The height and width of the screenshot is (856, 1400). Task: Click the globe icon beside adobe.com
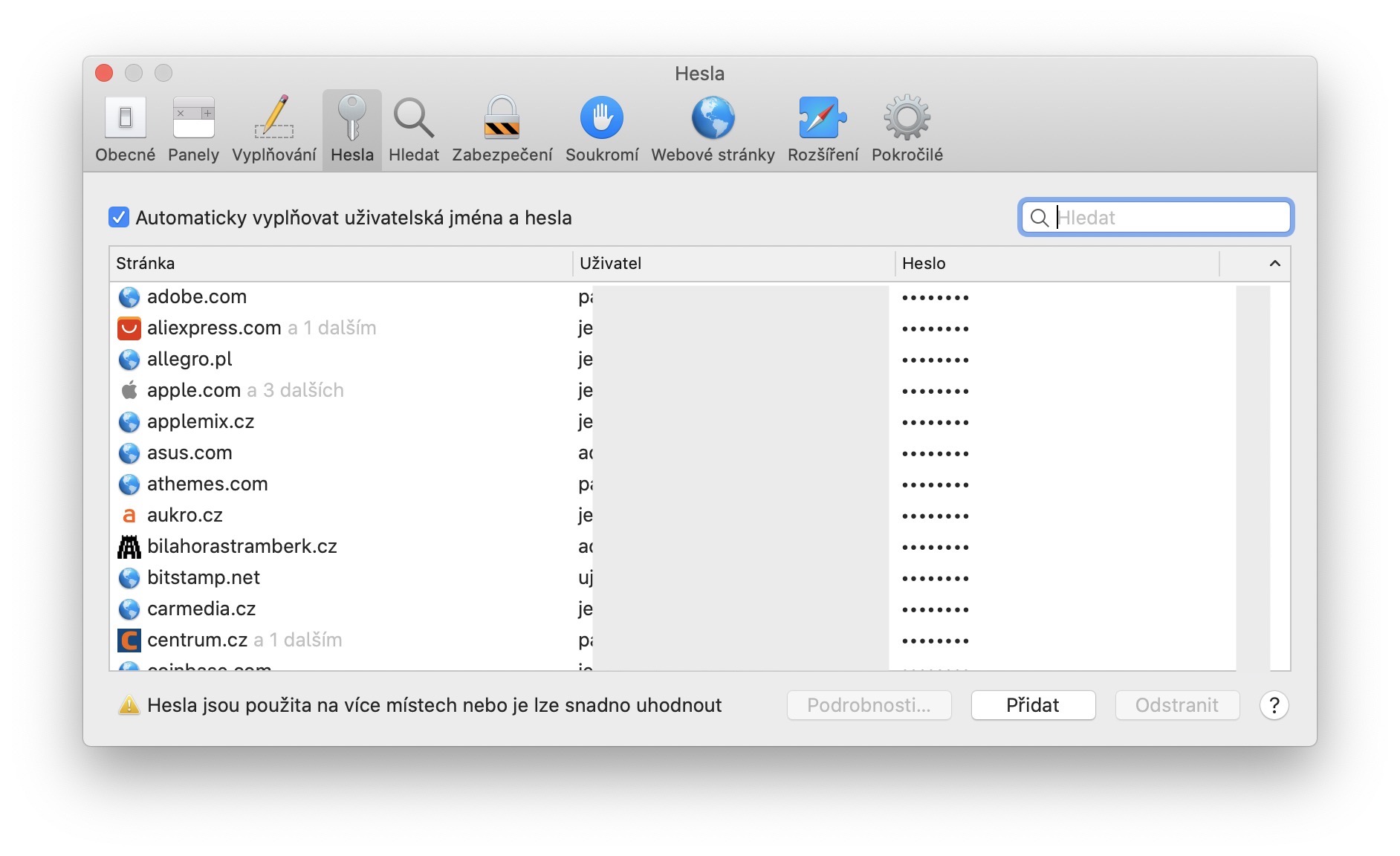[129, 297]
